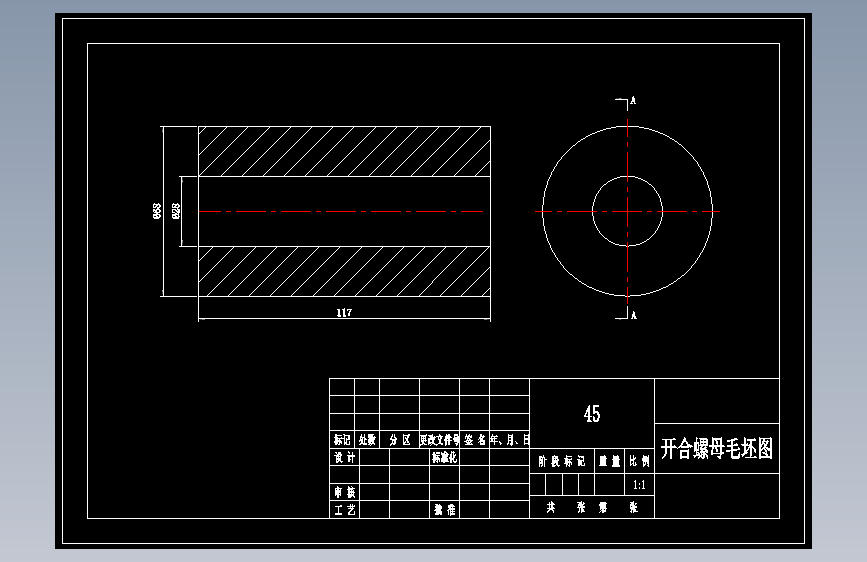
Task: Select the 年、月、日 header cell
Action: point(510,440)
